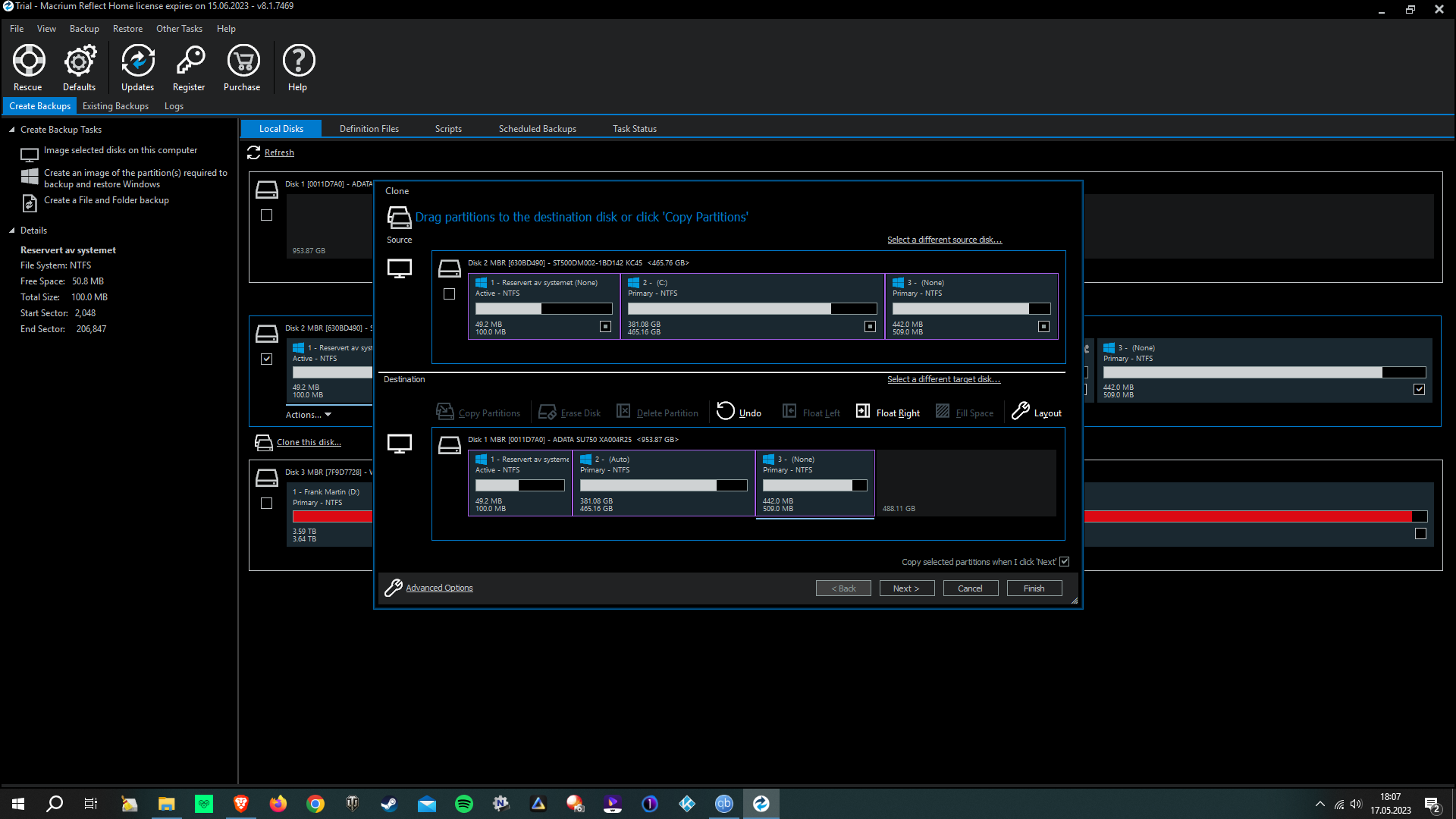Screen dimensions: 1456x819
Task: Open the Actions dropdown under Disk 2
Action: coord(309,415)
